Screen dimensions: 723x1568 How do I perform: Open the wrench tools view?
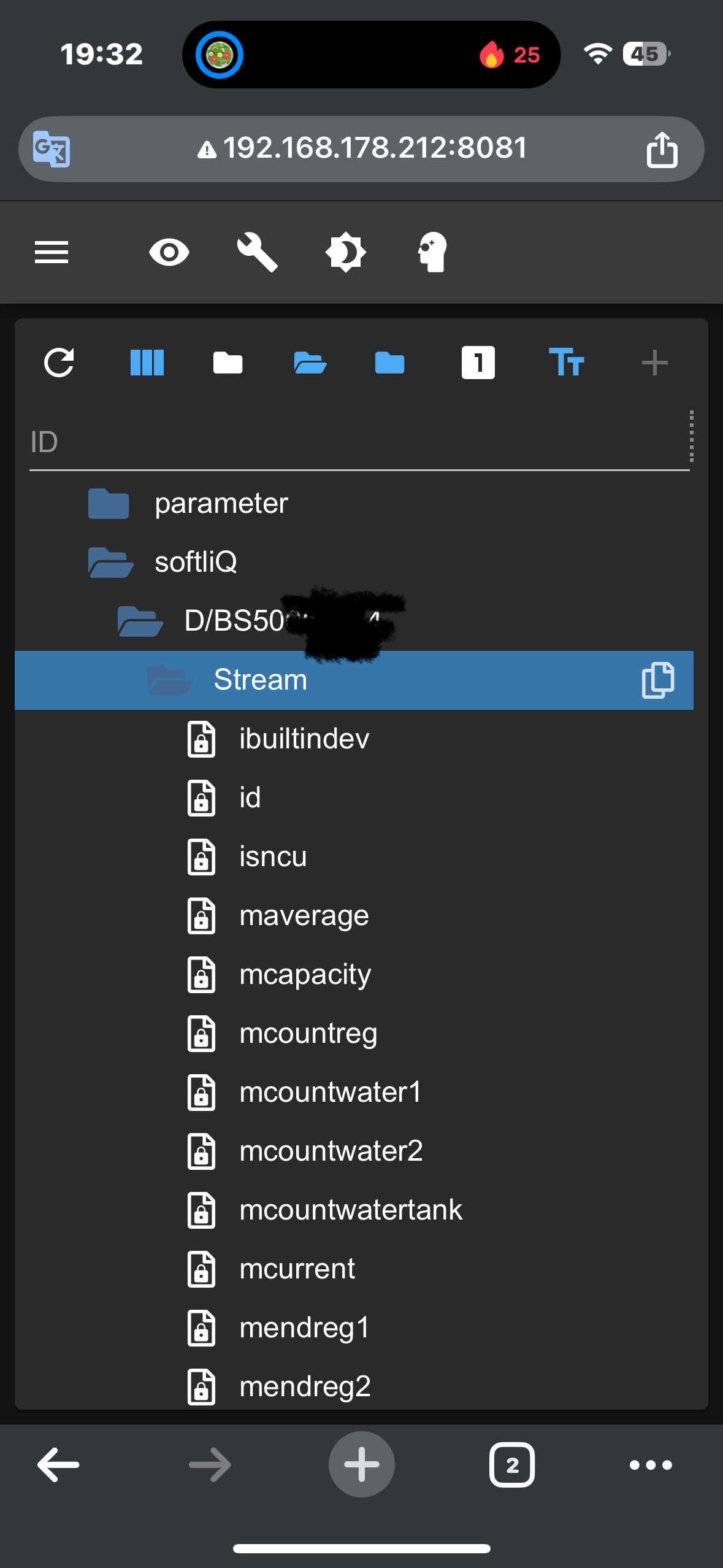click(258, 252)
